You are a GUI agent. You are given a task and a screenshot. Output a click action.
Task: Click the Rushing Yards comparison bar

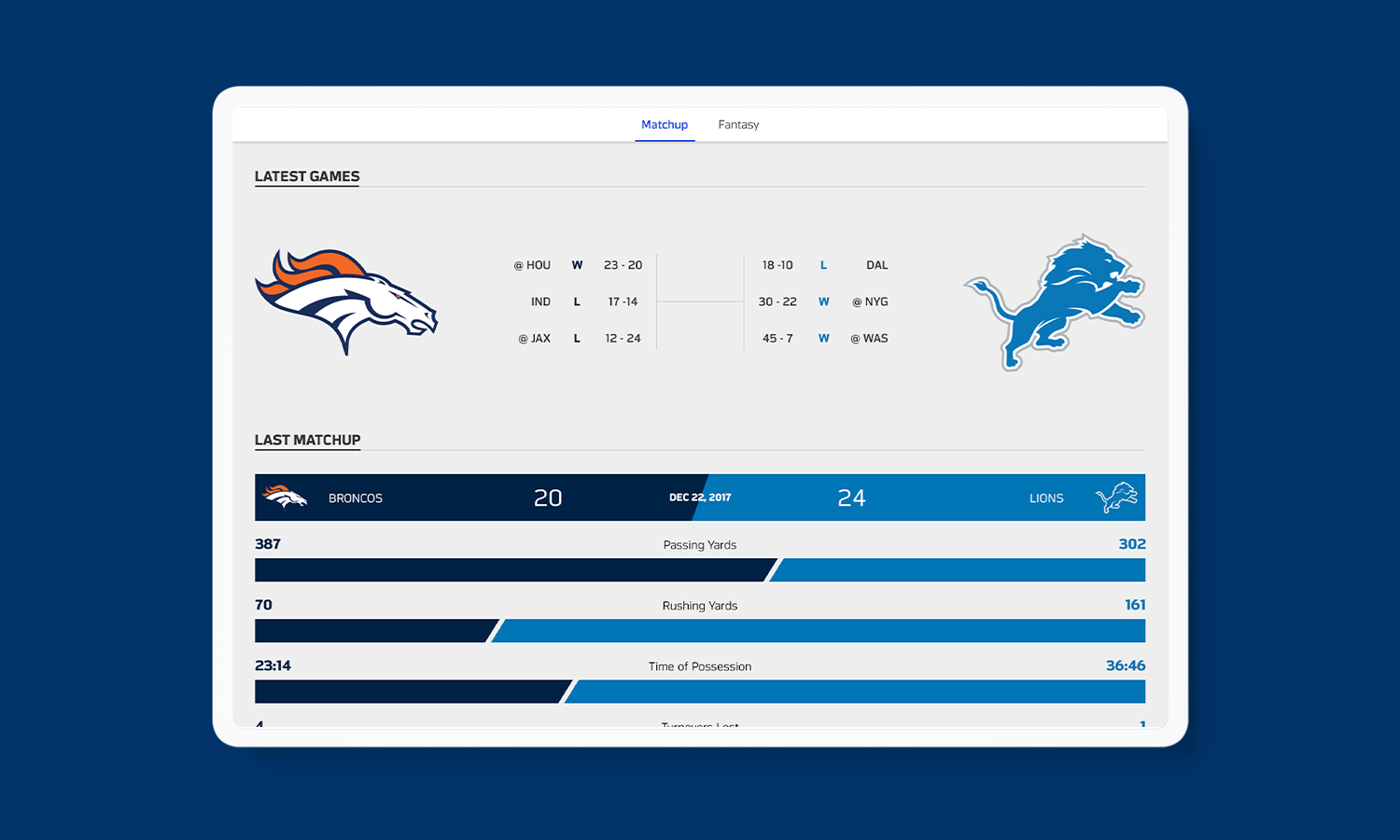(x=700, y=631)
